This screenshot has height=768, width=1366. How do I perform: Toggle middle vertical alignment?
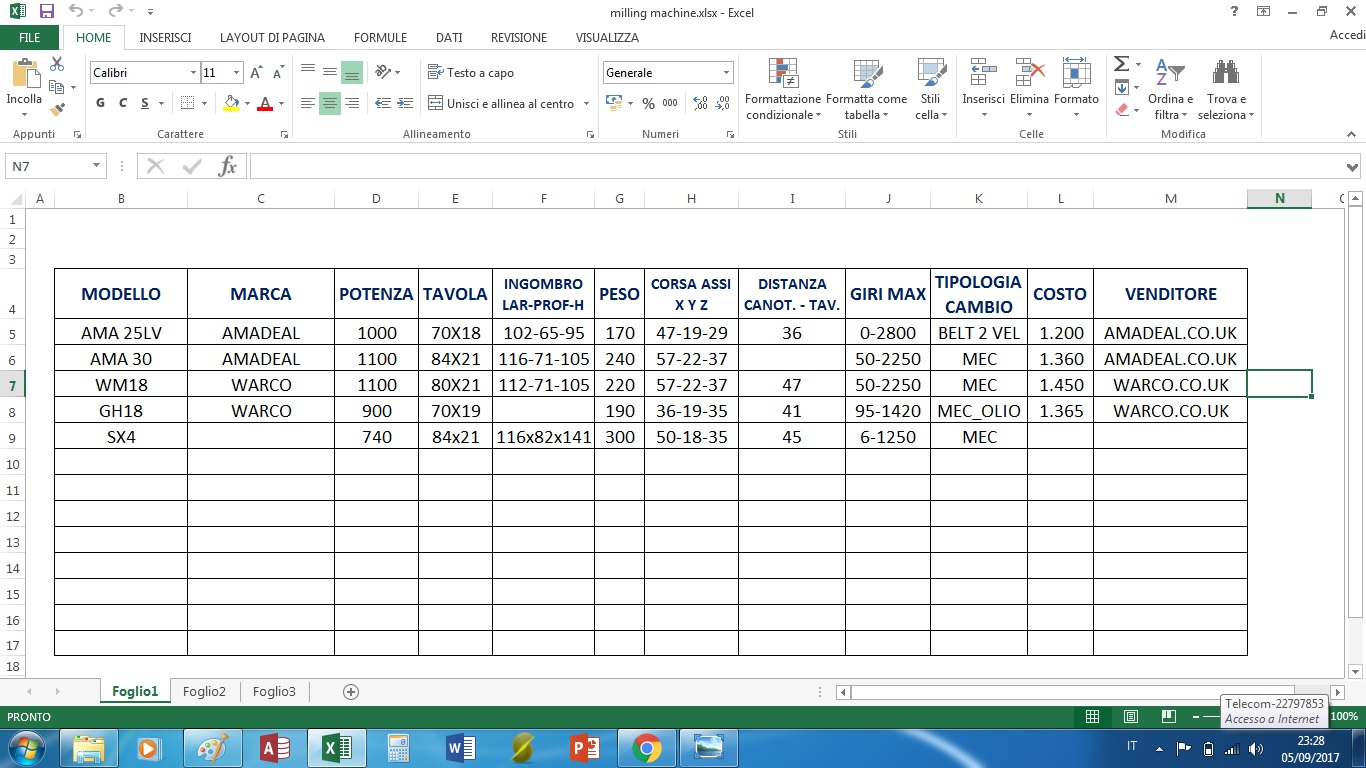tap(330, 73)
